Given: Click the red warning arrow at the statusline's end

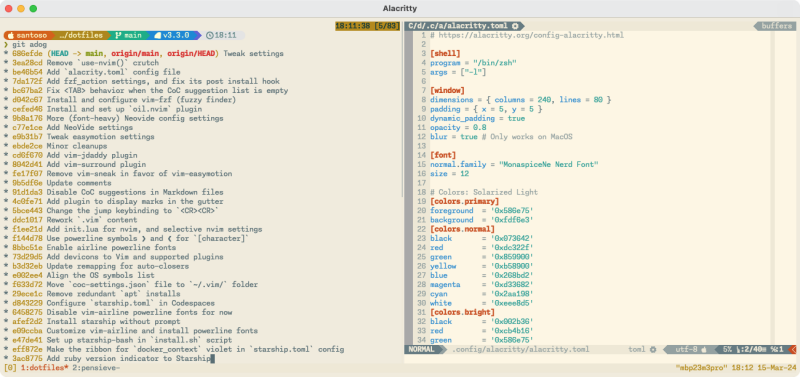Looking at the screenshot, I should [x=792, y=350].
